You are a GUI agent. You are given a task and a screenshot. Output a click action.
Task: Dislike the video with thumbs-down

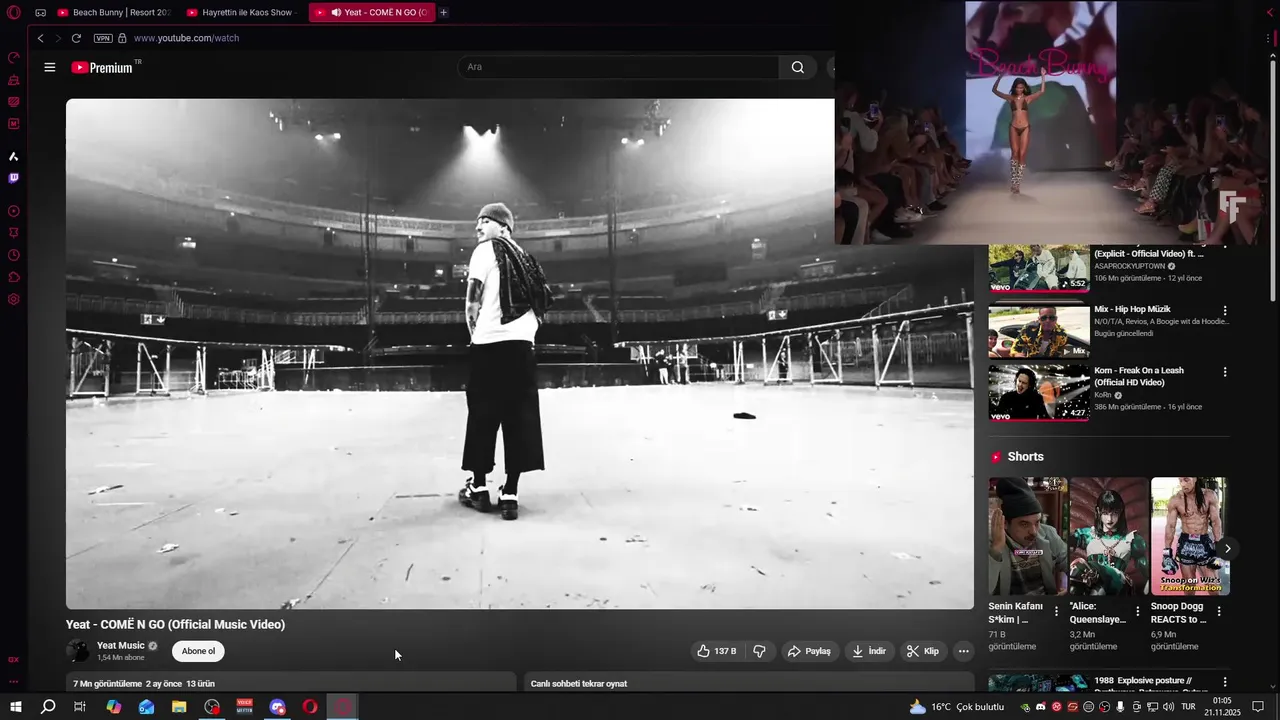760,651
